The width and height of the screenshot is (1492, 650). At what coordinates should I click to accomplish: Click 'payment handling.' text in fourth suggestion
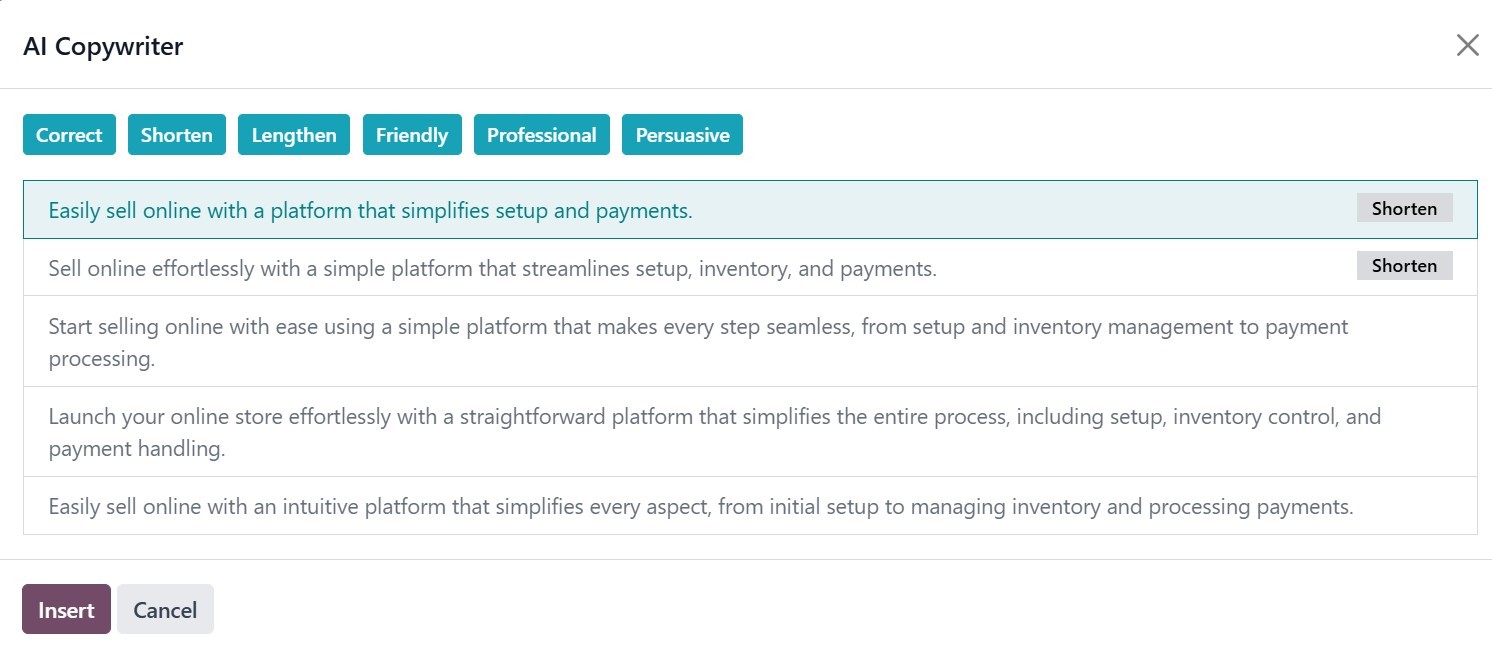pos(136,449)
